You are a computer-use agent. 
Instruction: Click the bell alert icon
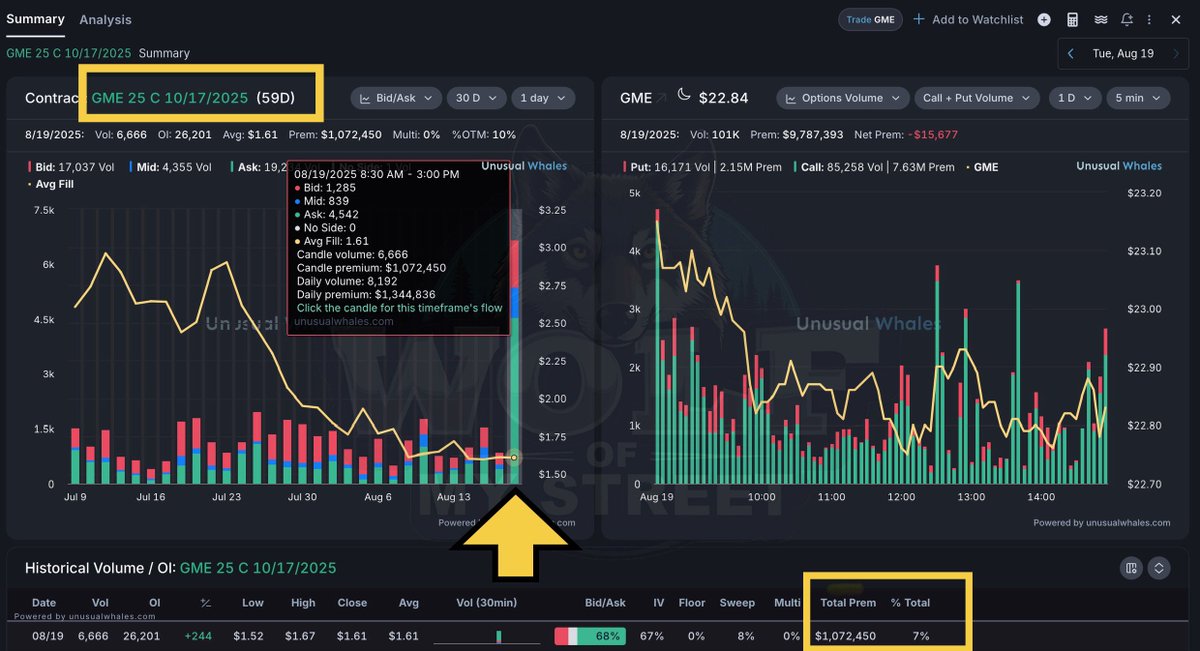[x=1127, y=20]
